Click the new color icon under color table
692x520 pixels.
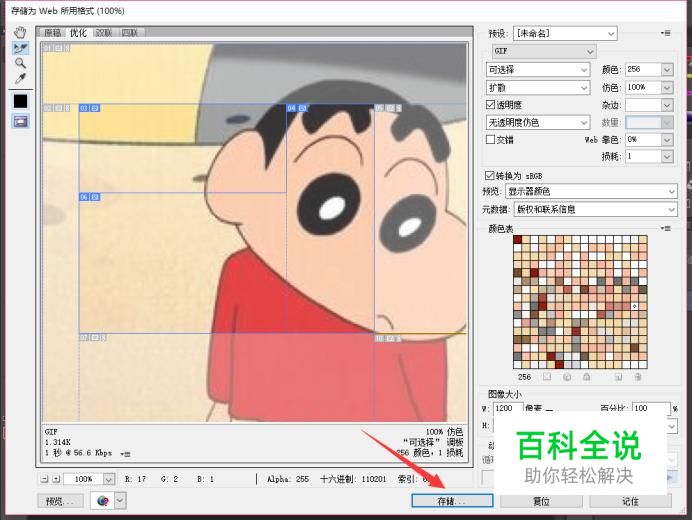click(618, 377)
